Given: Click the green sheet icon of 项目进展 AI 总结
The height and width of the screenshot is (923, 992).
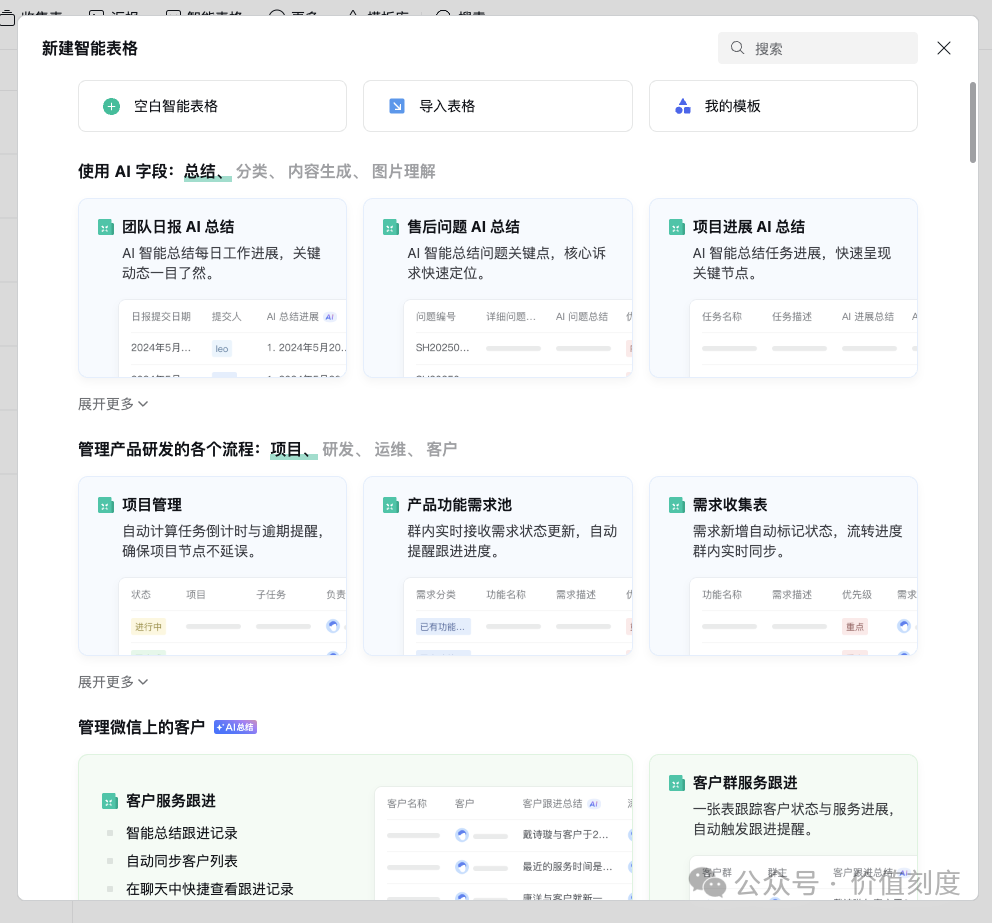Looking at the screenshot, I should 676,227.
